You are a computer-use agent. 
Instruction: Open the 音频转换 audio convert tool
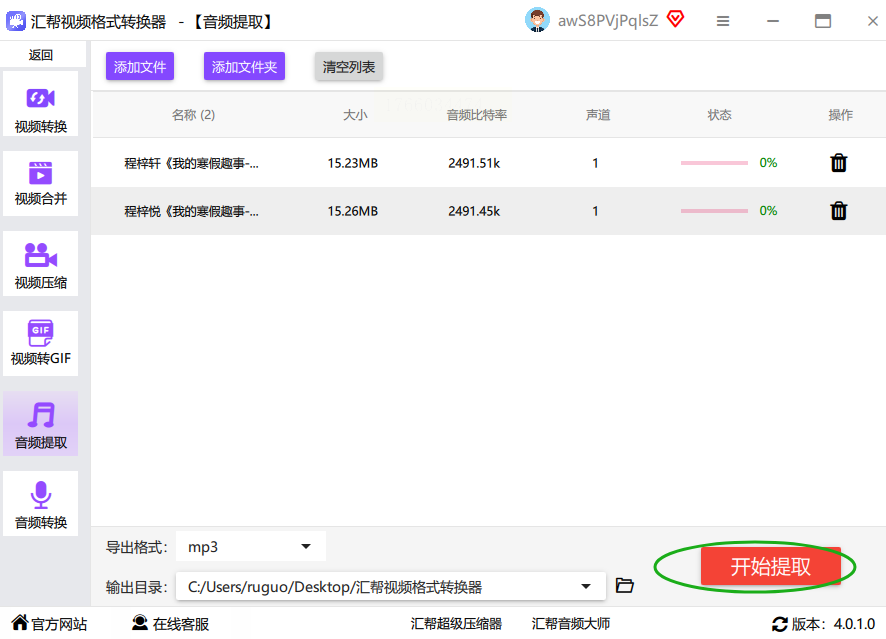pyautogui.click(x=41, y=503)
